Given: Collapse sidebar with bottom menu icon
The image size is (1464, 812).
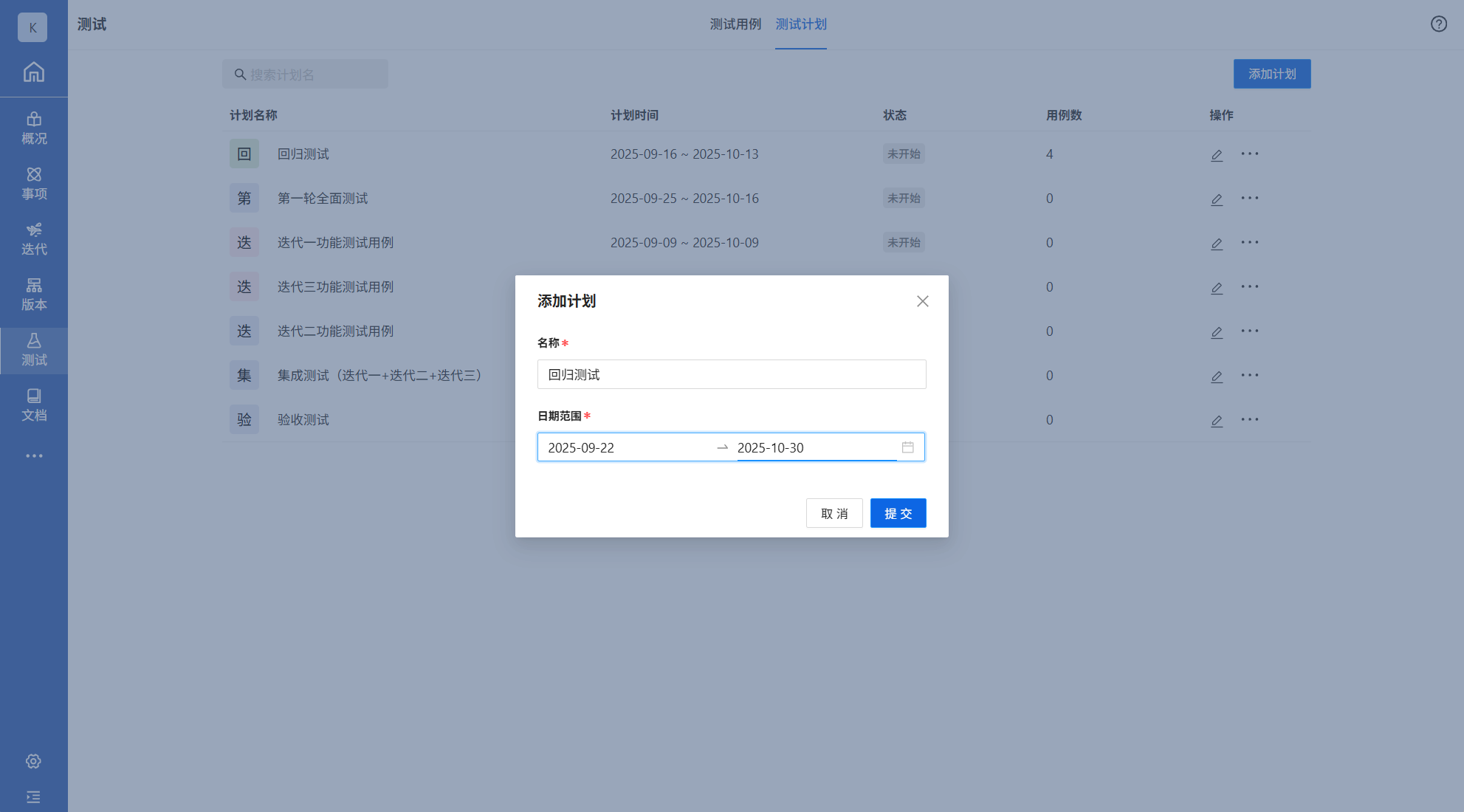Looking at the screenshot, I should point(33,797).
